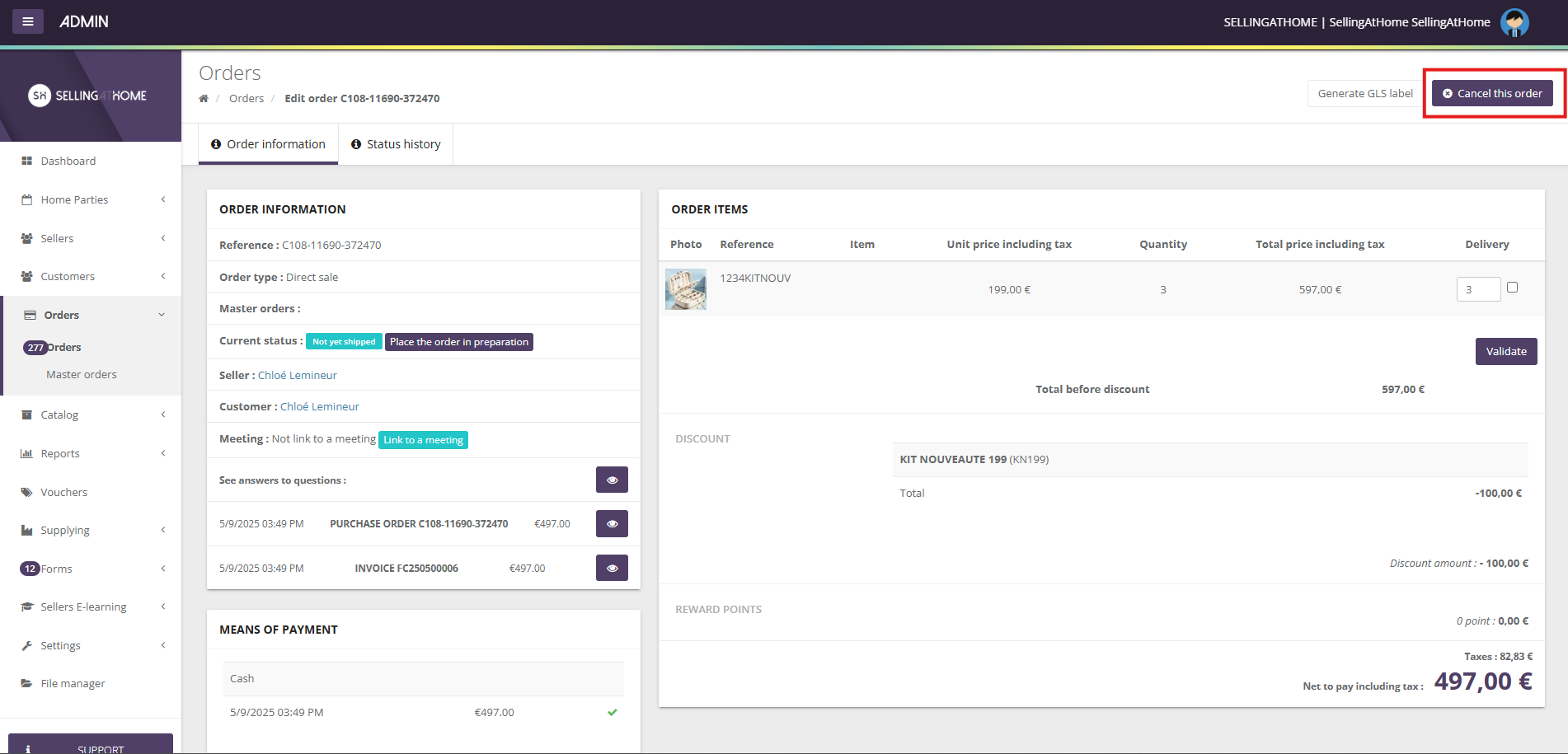Select Master orders submenu item
The height and width of the screenshot is (754, 1568).
[x=82, y=375]
